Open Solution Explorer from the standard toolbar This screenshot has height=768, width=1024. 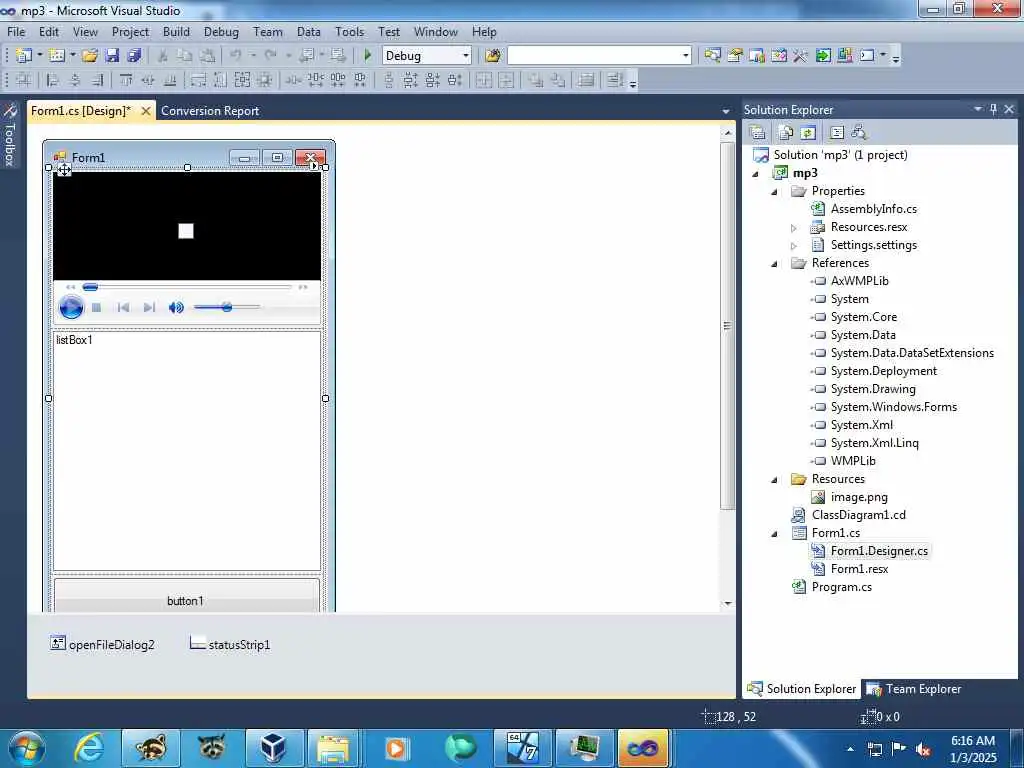(712, 56)
